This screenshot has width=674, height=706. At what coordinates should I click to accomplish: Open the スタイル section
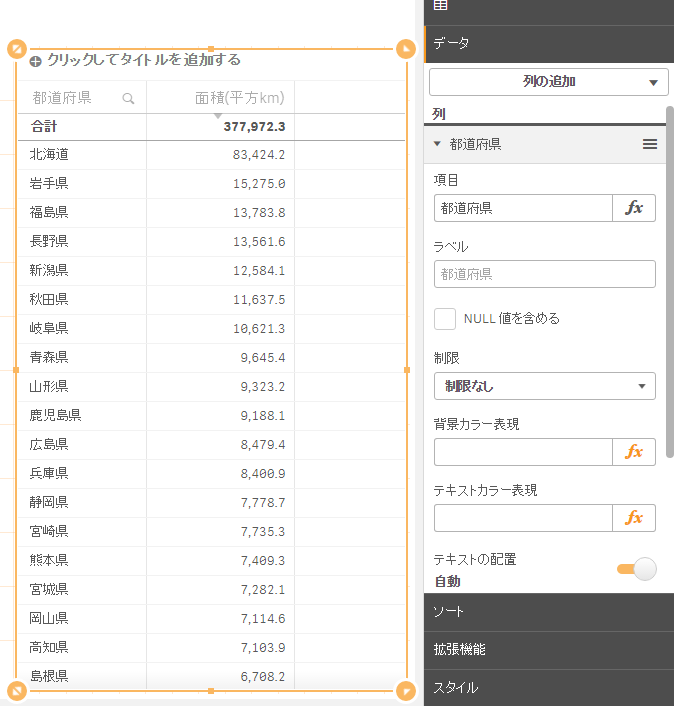pyautogui.click(x=549, y=688)
